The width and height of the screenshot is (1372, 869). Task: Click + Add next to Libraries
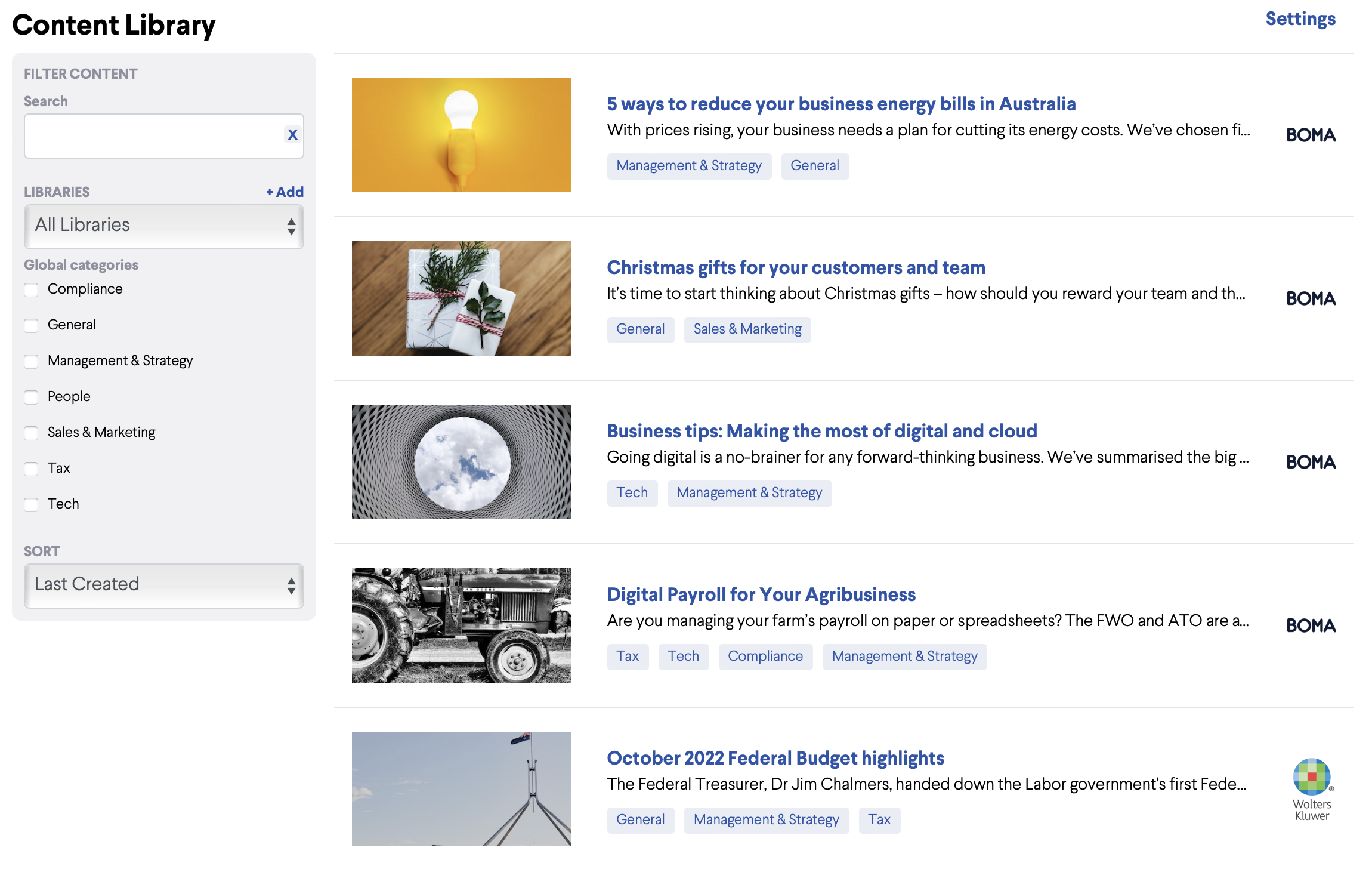(x=285, y=192)
